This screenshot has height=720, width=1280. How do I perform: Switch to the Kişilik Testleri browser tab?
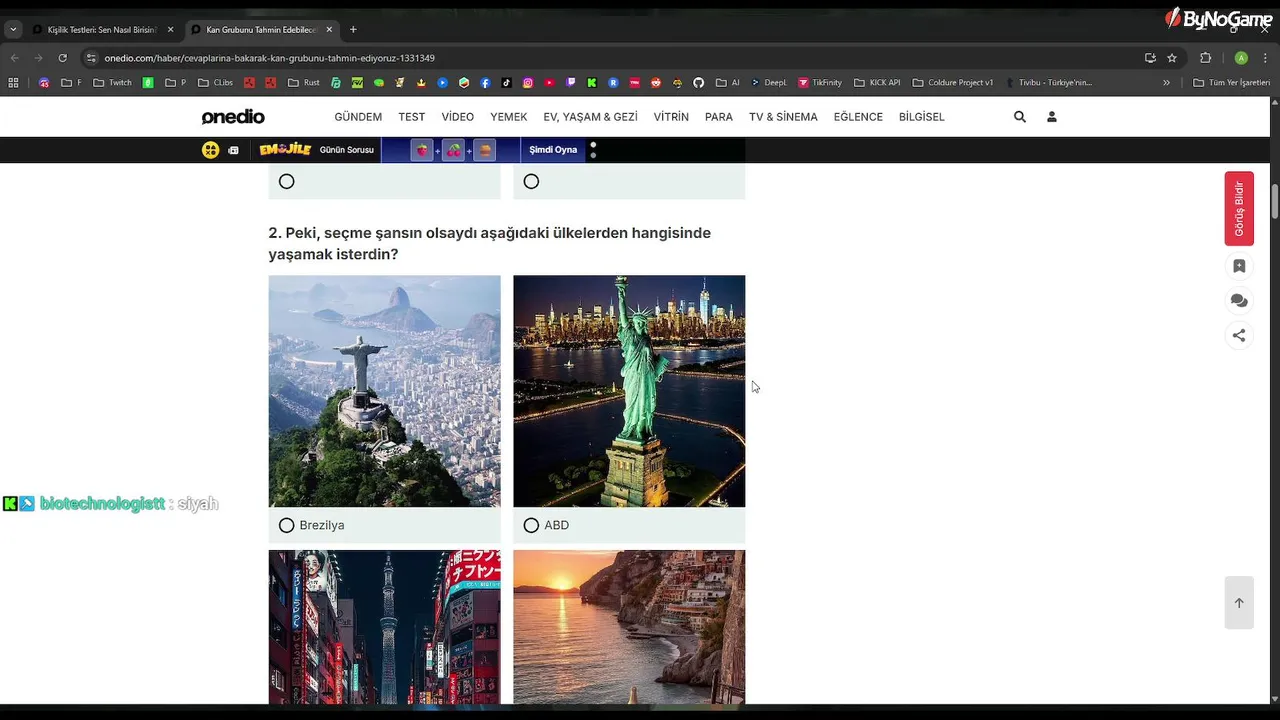[x=104, y=30]
